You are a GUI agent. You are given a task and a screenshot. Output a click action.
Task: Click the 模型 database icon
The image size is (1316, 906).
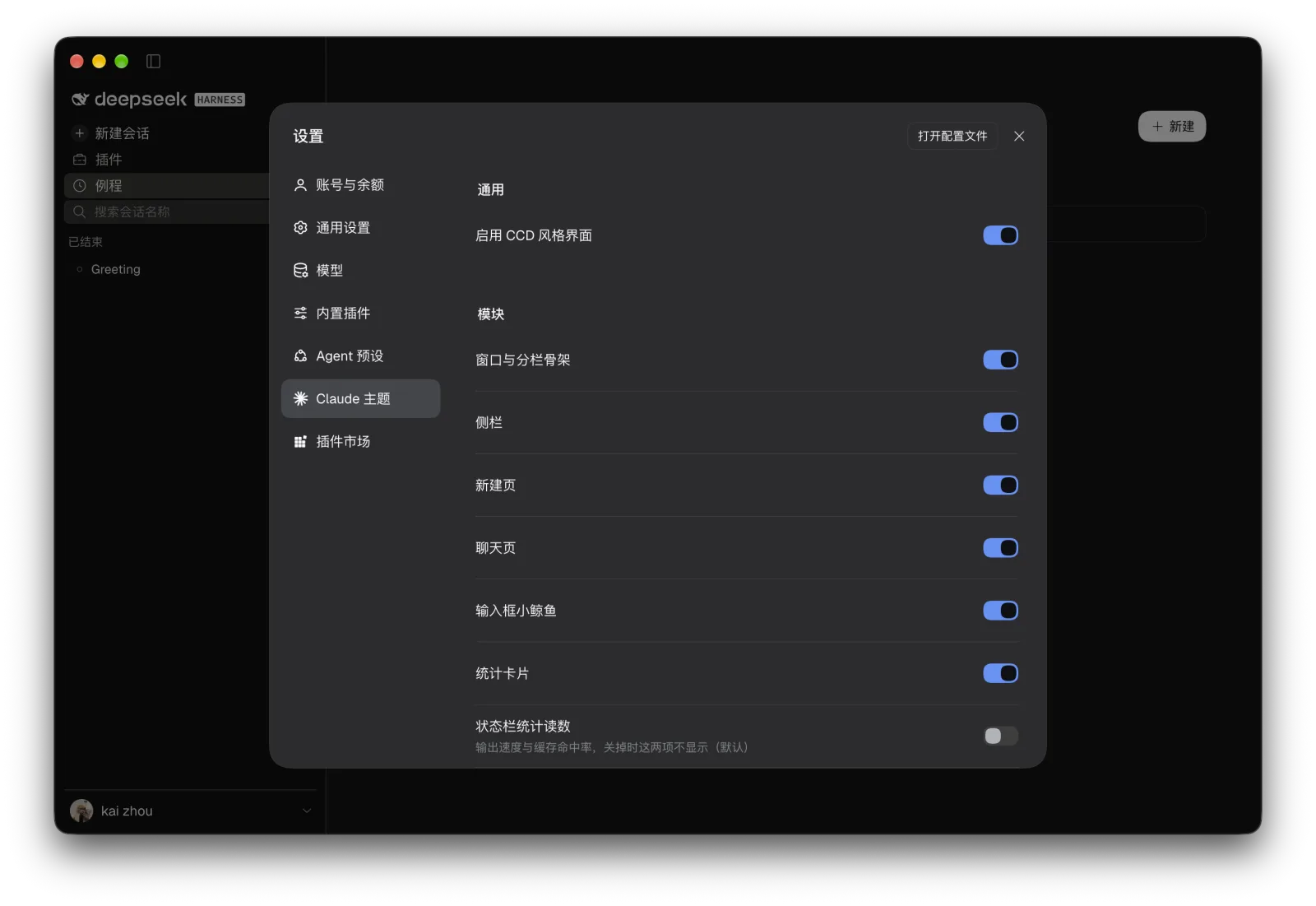point(300,271)
